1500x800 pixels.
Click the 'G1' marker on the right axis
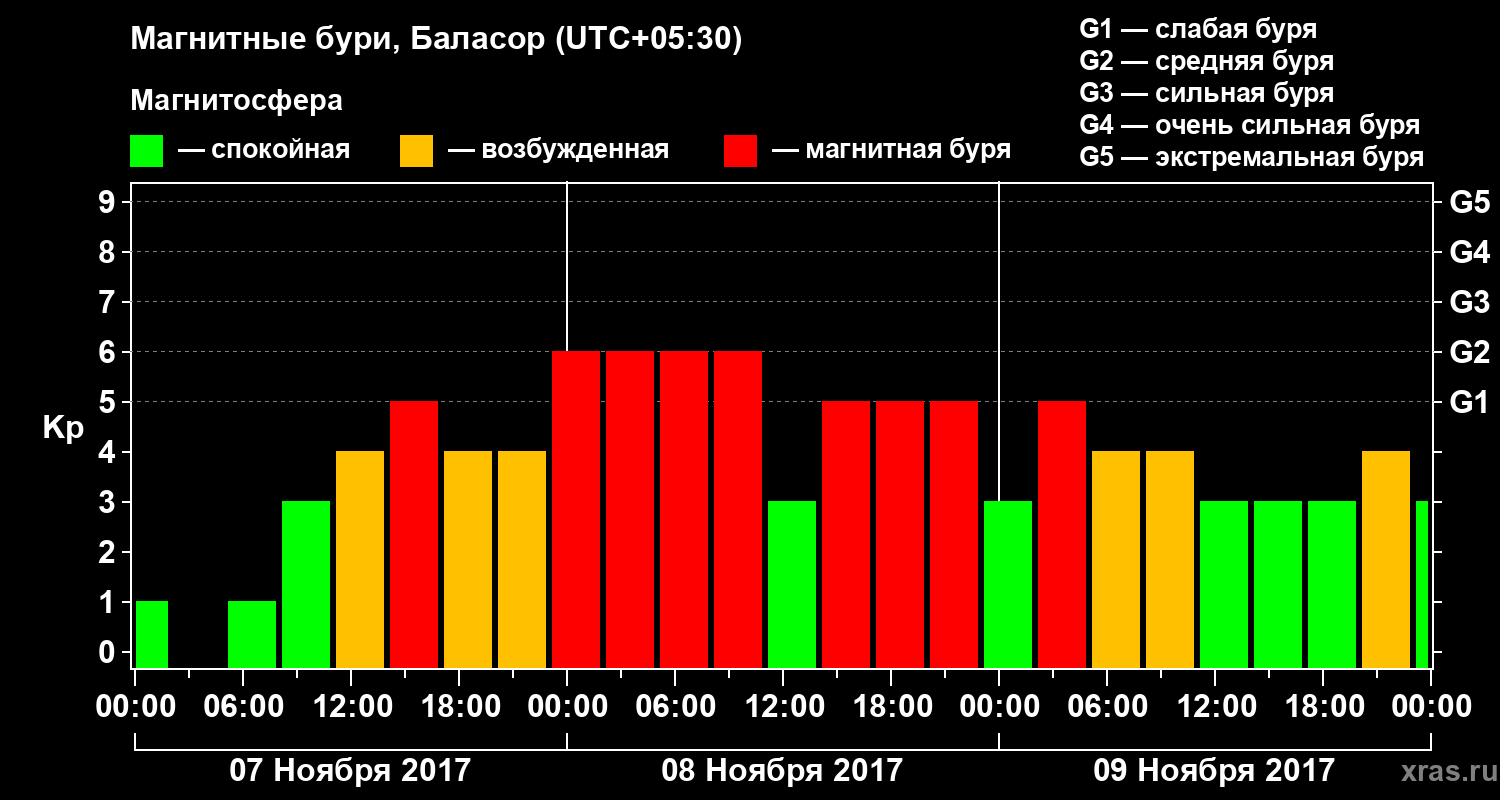(x=1469, y=402)
